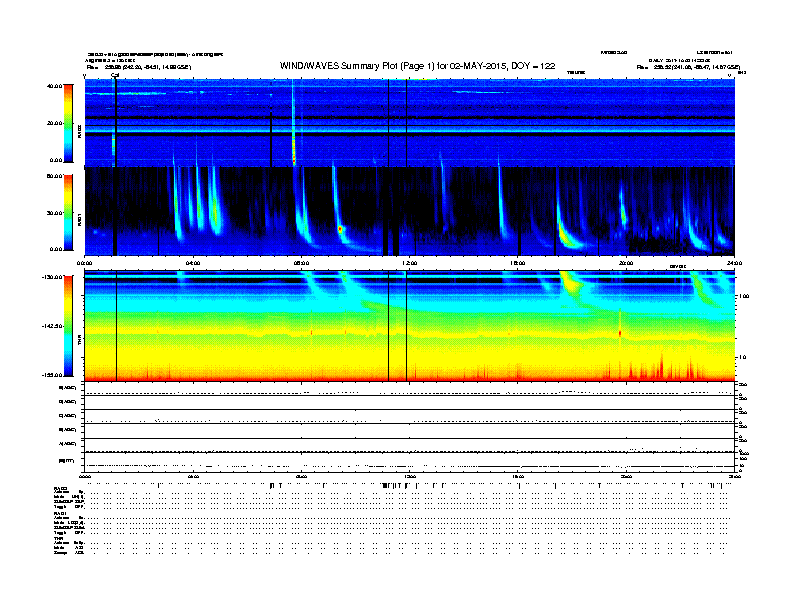Click the -142.50 label on TNR scale
The width and height of the screenshot is (792, 612).
pos(52,326)
